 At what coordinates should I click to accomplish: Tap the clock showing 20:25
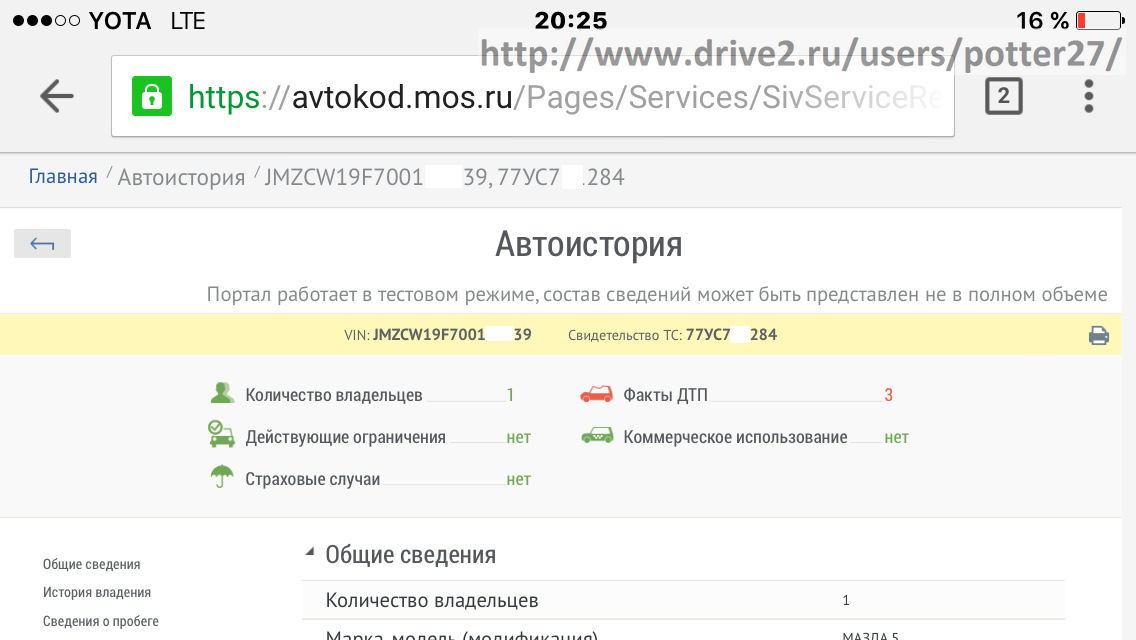pyautogui.click(x=571, y=20)
